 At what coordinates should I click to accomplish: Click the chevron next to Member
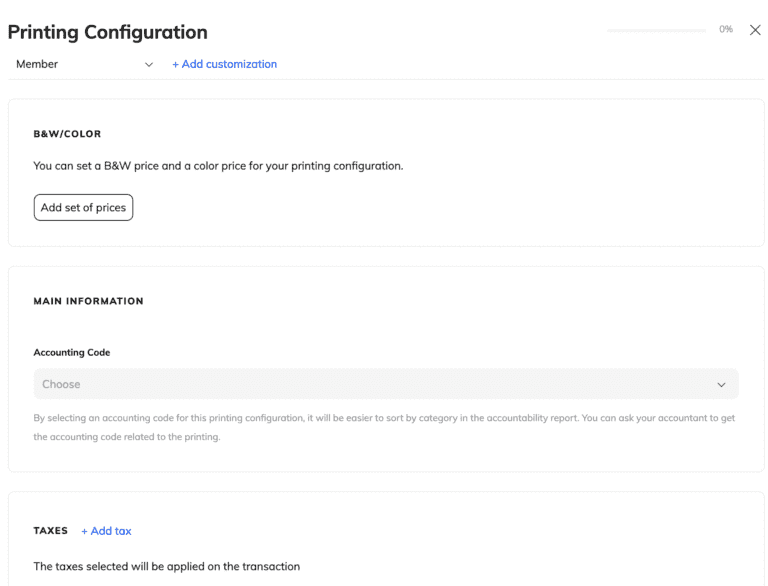click(x=149, y=65)
